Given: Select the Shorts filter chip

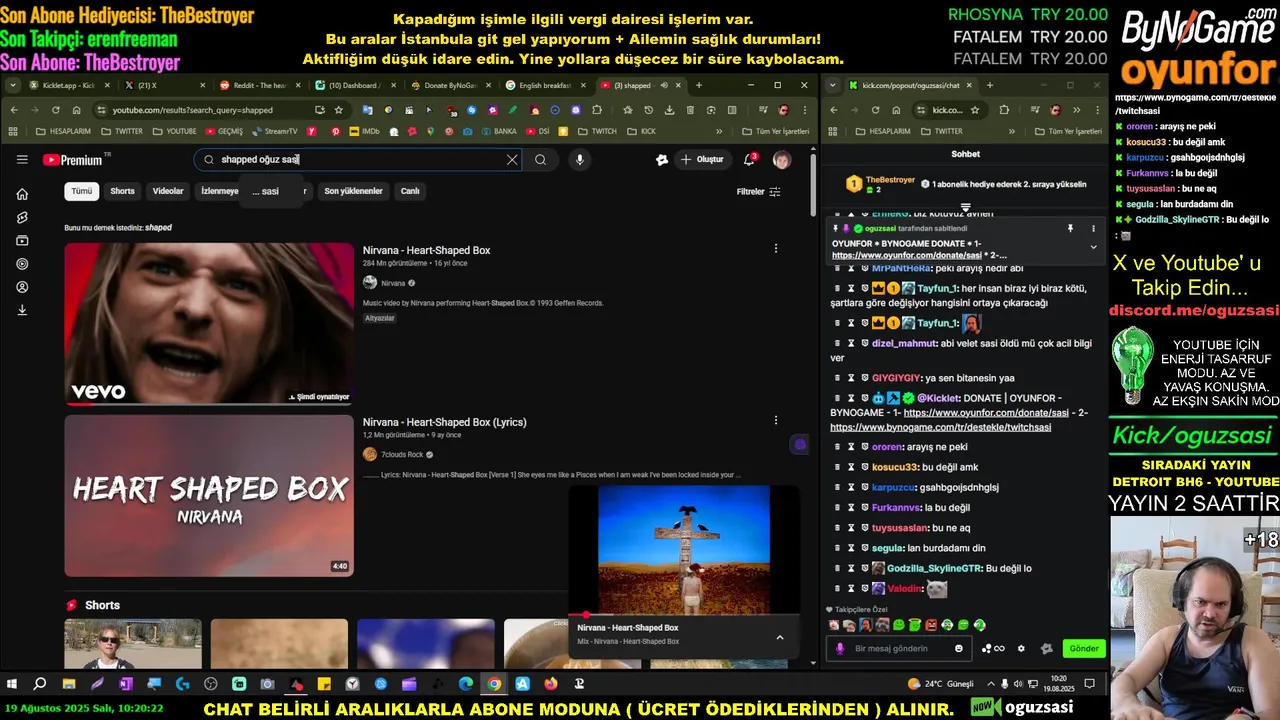Looking at the screenshot, I should click(122, 191).
